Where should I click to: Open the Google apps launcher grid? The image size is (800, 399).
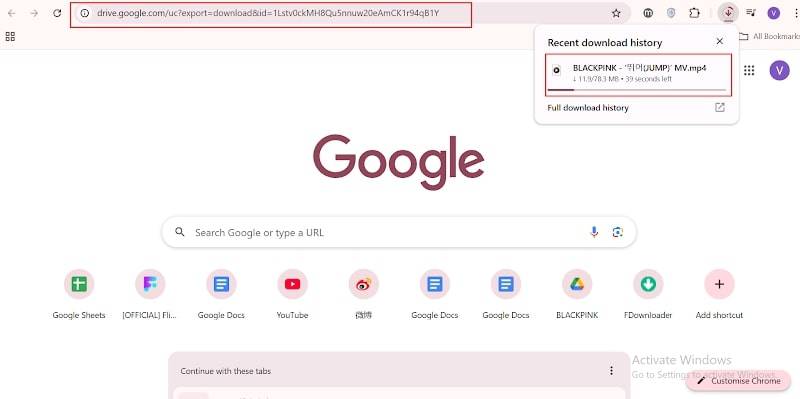[749, 70]
